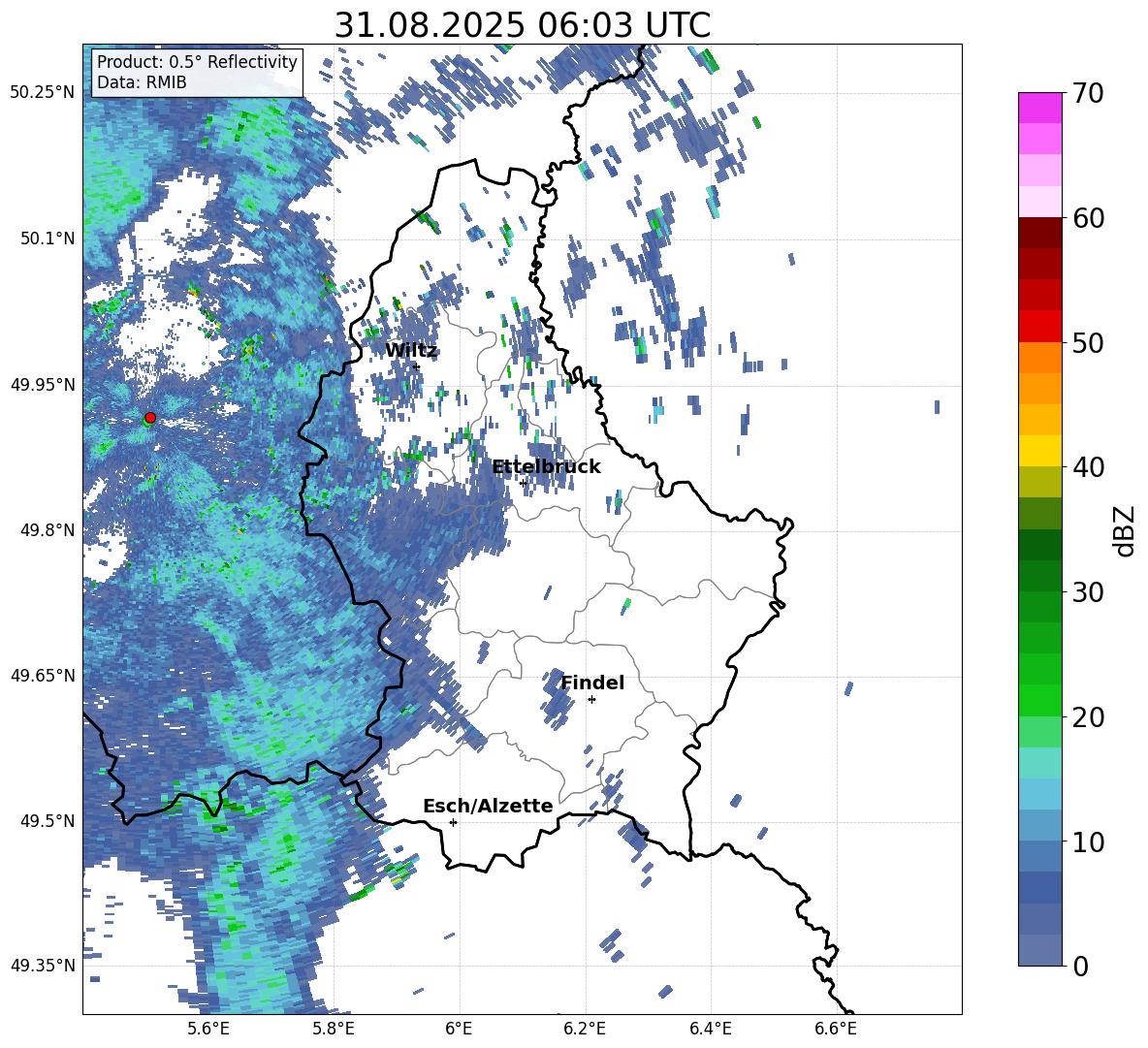This screenshot has height=1048, width=1148.
Task: Click the colorbar tick label 30
Action: point(1088,592)
